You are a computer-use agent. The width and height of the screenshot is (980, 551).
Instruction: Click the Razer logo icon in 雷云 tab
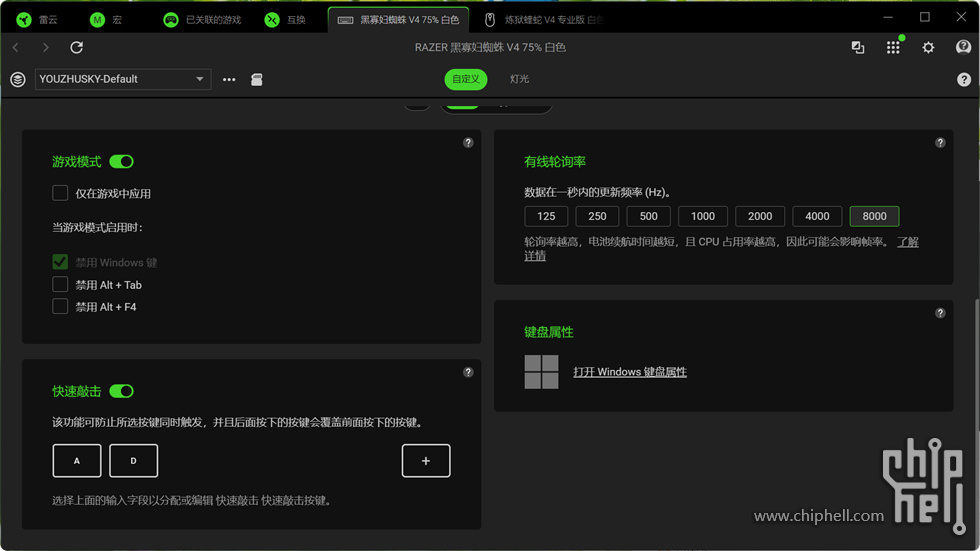(x=24, y=20)
